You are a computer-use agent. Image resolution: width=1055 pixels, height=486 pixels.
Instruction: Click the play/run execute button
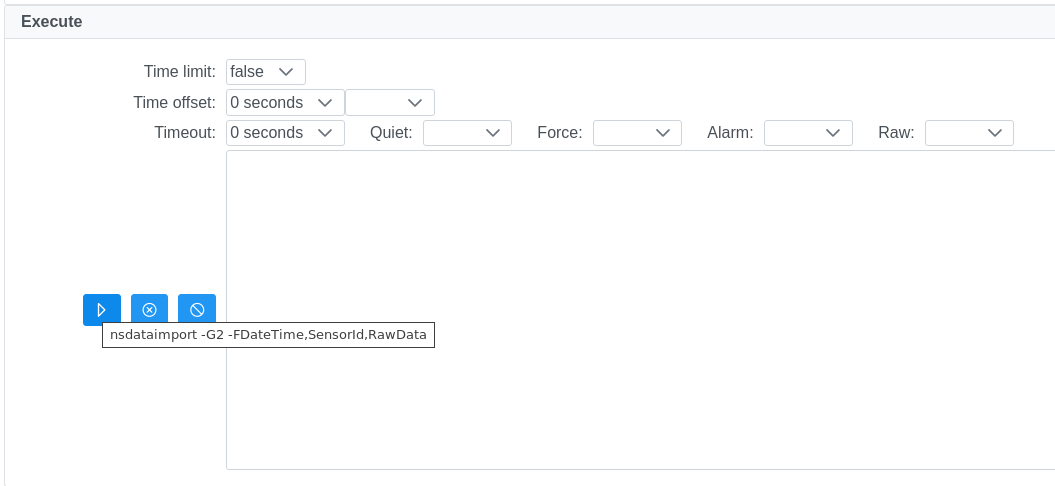(101, 310)
